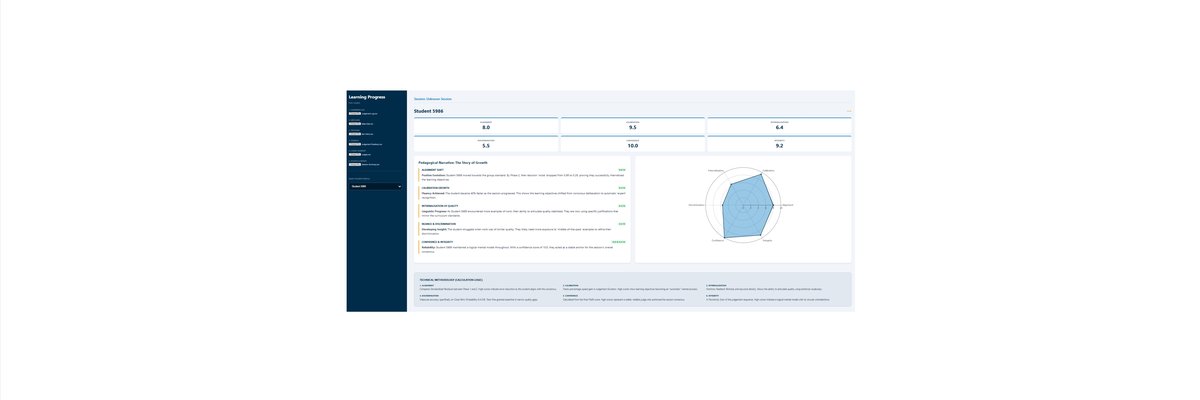Click the third file browse button in sidebar
Screen dimensions: 1200x400
pyautogui.click(x=354, y=133)
